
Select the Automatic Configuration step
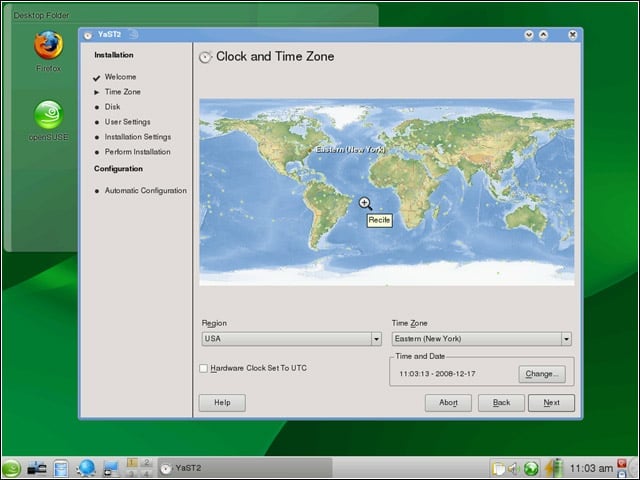tap(146, 191)
